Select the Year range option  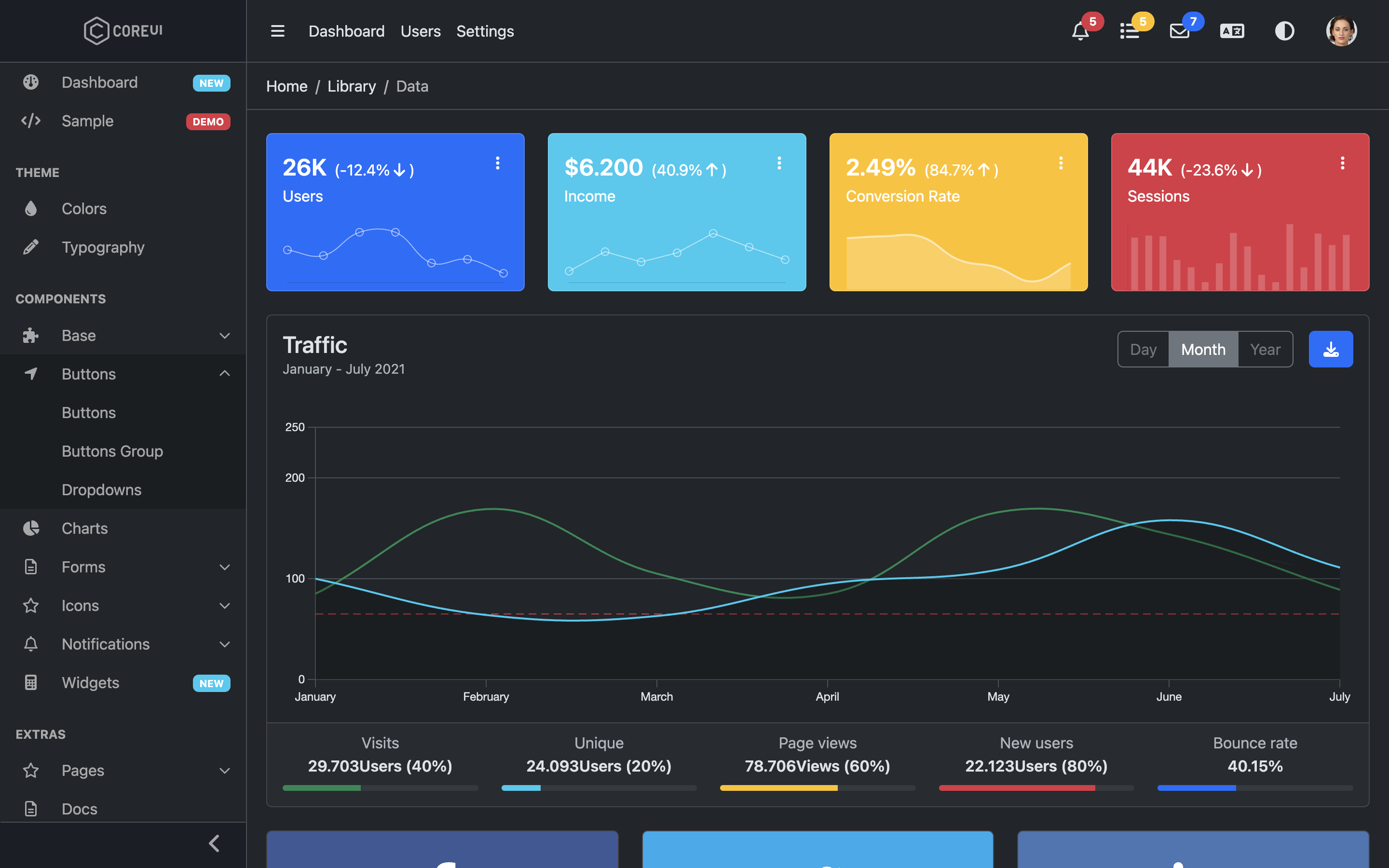click(x=1265, y=349)
